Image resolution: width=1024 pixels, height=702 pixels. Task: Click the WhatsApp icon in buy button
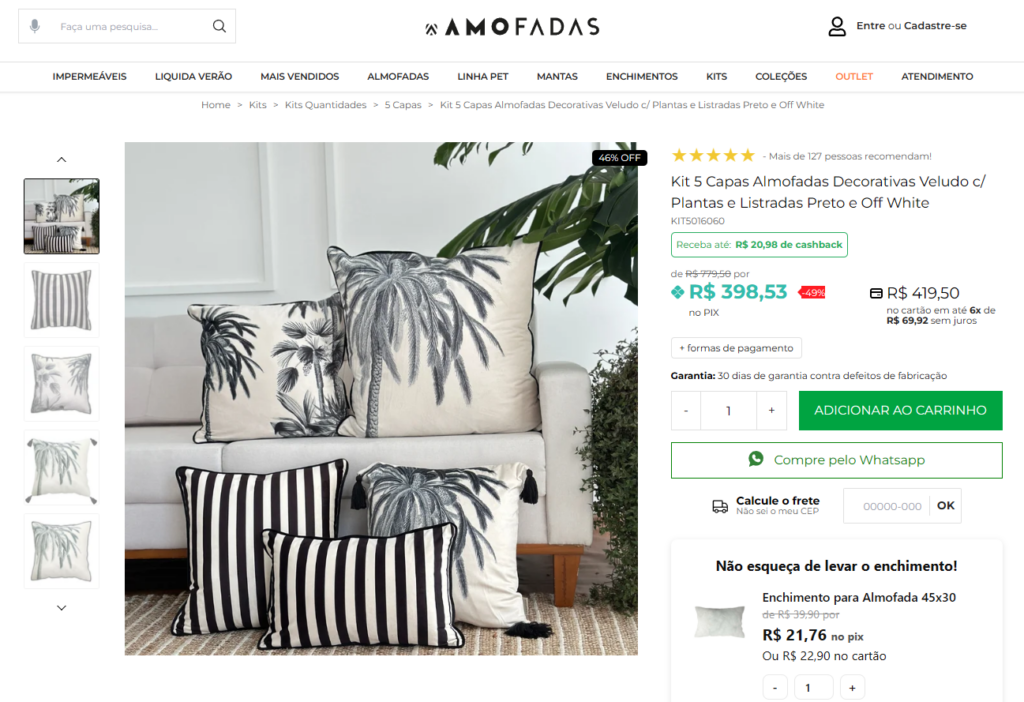tap(756, 459)
